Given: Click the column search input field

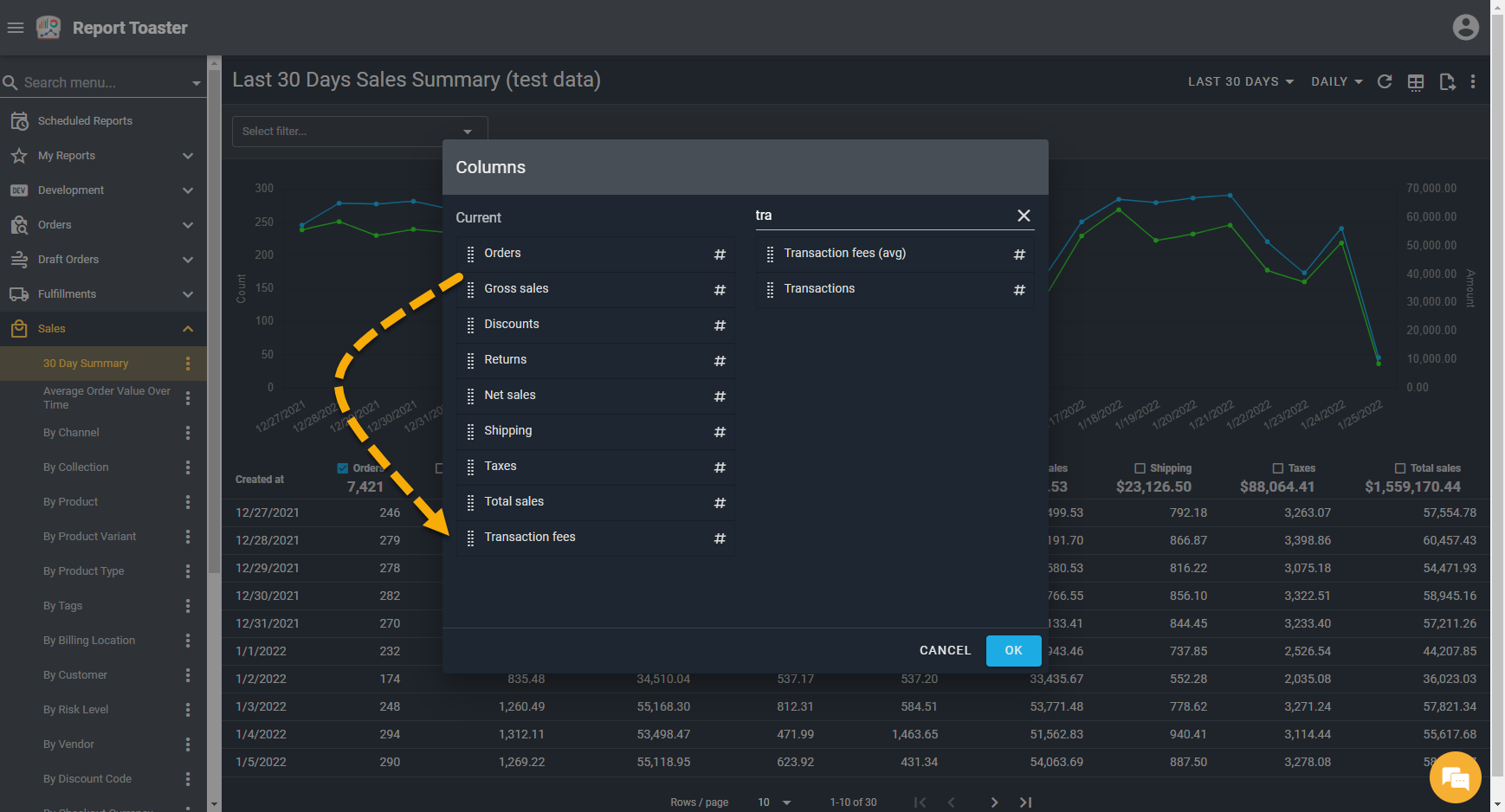Looking at the screenshot, I should (879, 216).
